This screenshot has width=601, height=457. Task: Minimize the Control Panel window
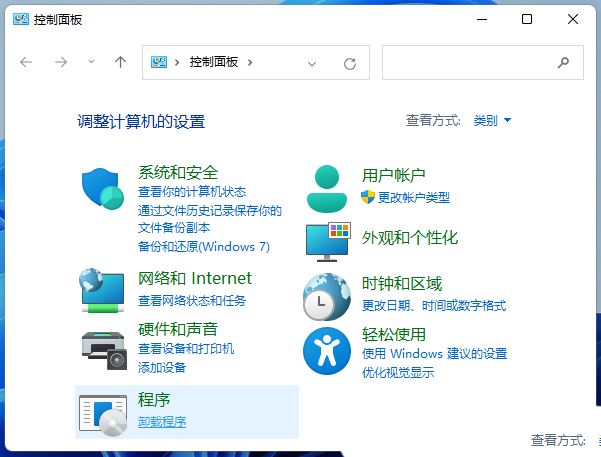[482, 19]
